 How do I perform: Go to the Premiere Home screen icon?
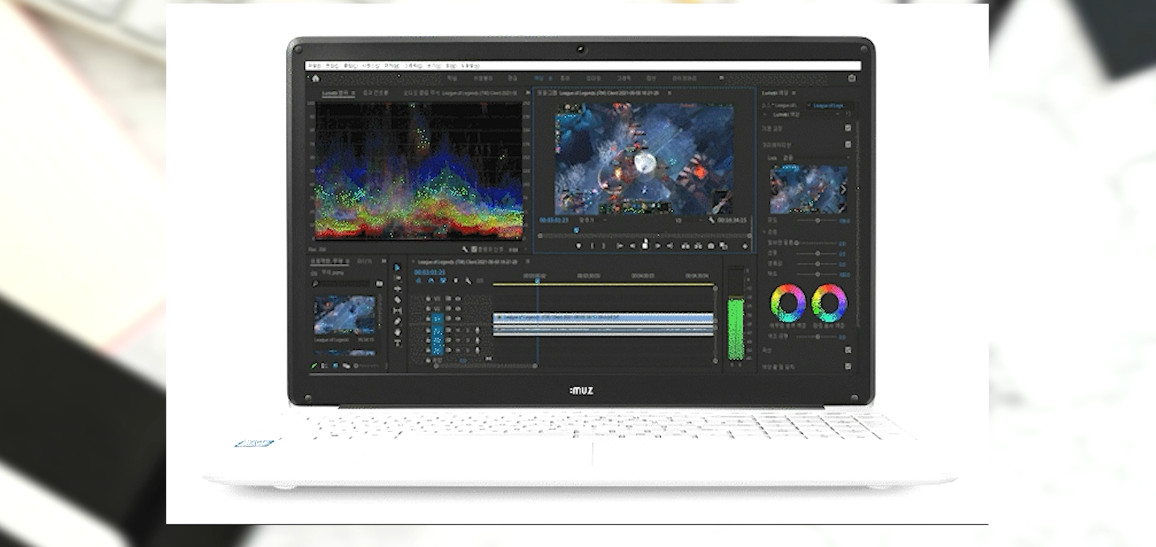click(316, 78)
